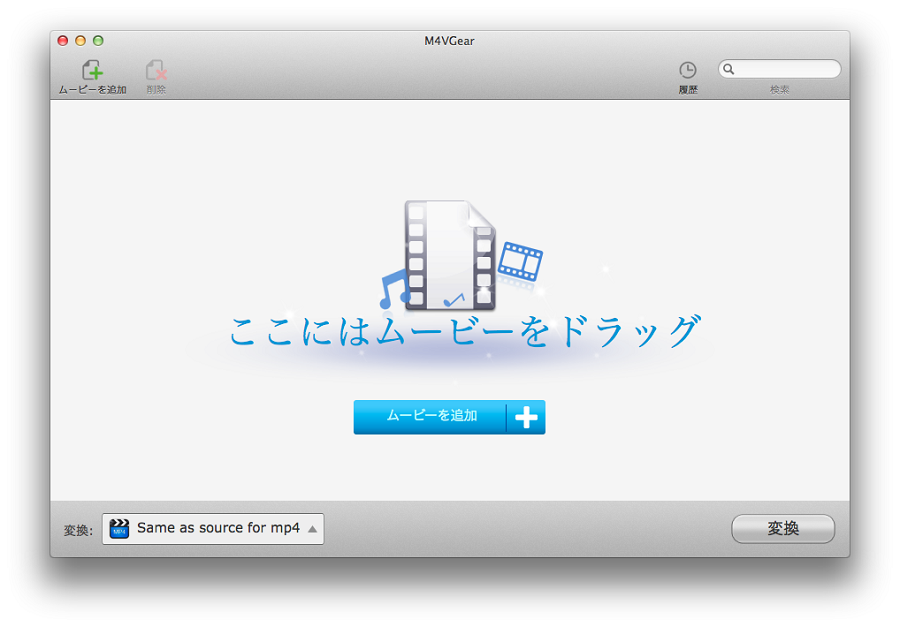
Task: Click the small blue film frame icon
Action: coord(520,261)
